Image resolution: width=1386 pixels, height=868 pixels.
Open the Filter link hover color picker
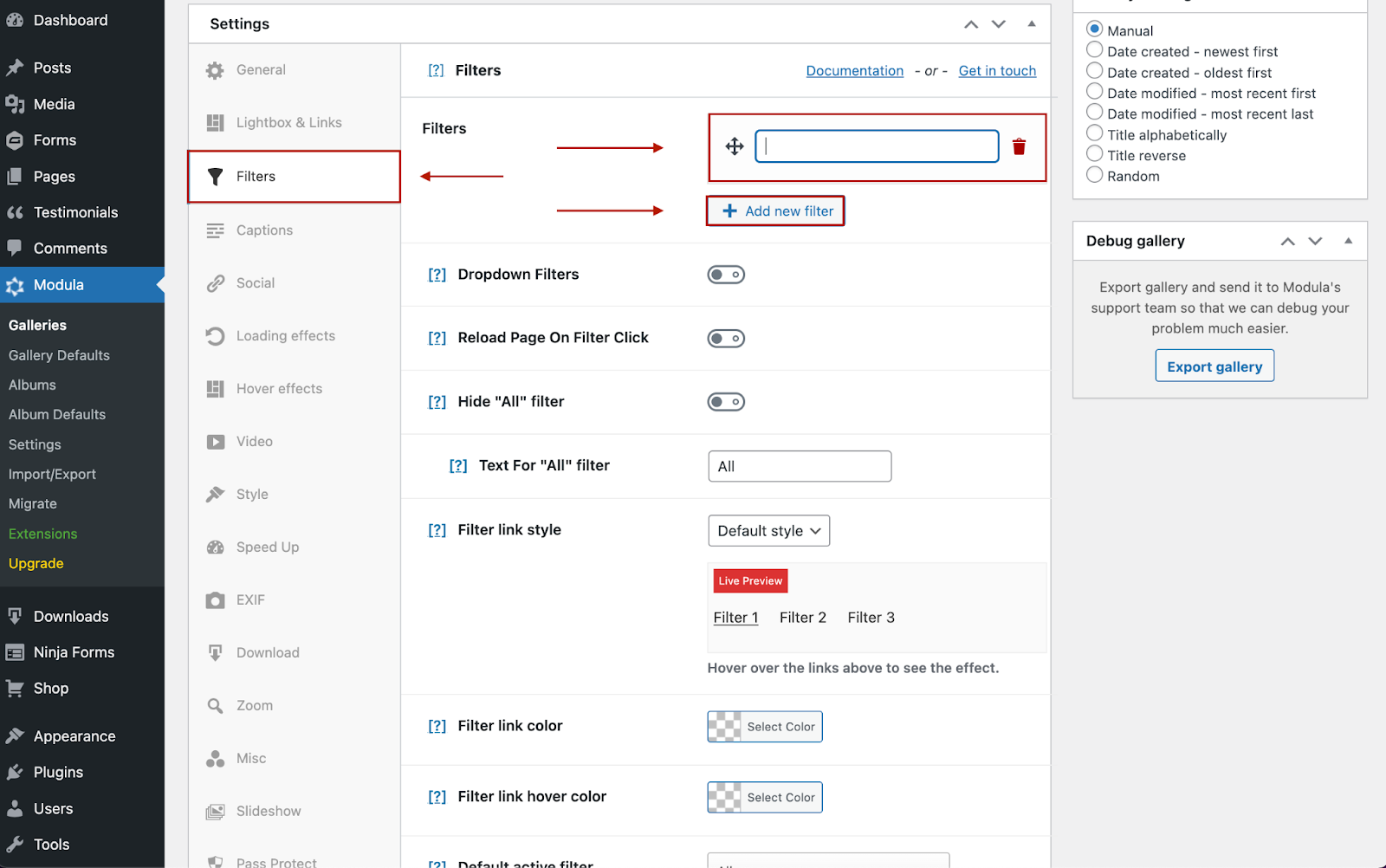765,798
